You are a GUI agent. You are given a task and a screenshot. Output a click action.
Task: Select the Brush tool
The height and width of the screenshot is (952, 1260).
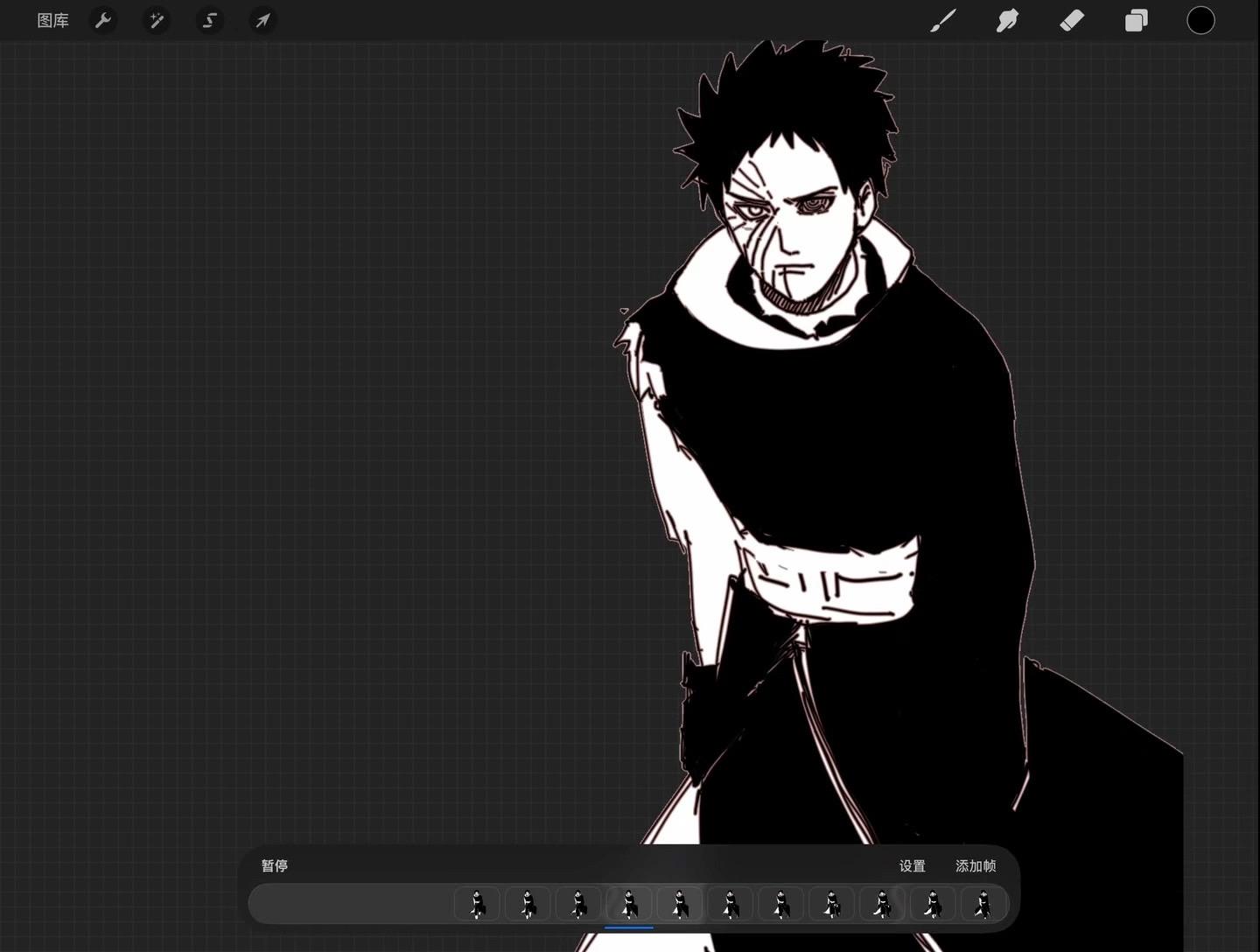942,20
